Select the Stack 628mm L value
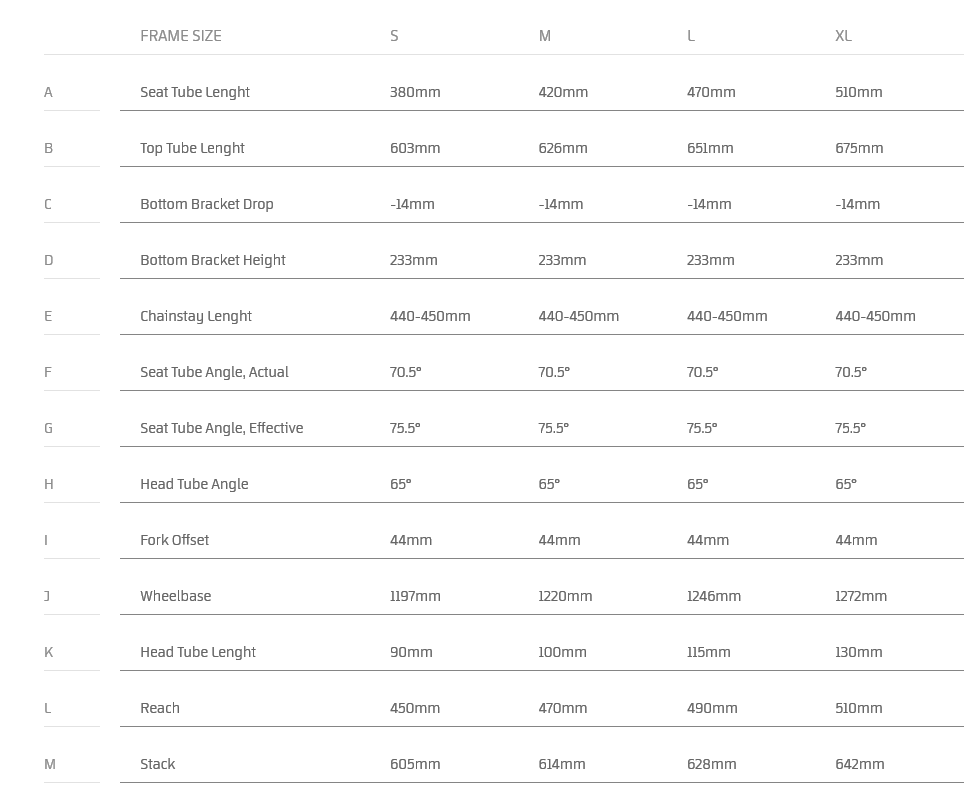 tap(711, 764)
